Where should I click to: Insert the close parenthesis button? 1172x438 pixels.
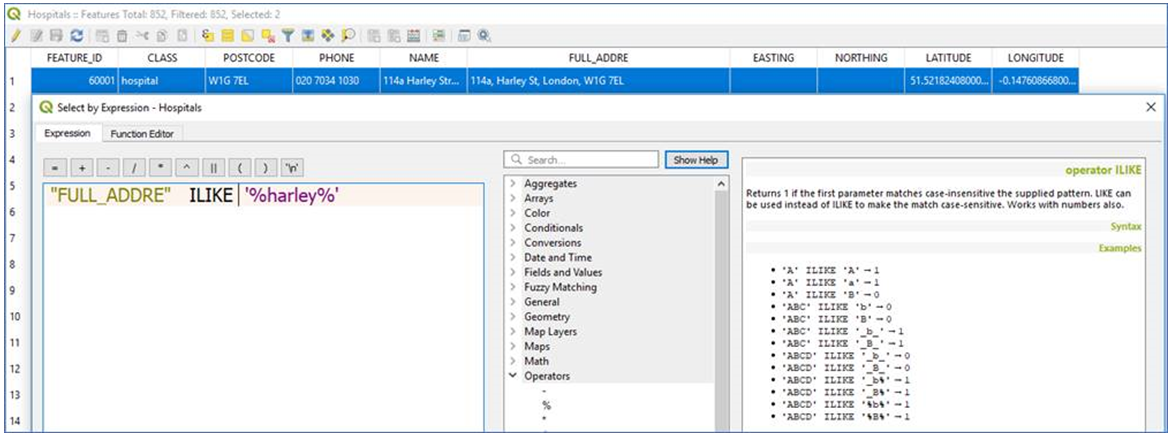265,168
